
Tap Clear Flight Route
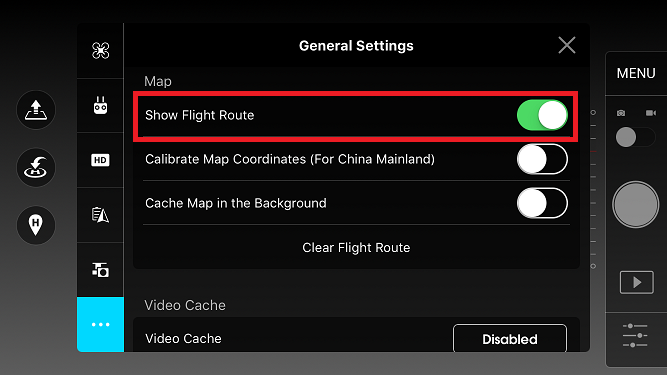pyautogui.click(x=356, y=247)
